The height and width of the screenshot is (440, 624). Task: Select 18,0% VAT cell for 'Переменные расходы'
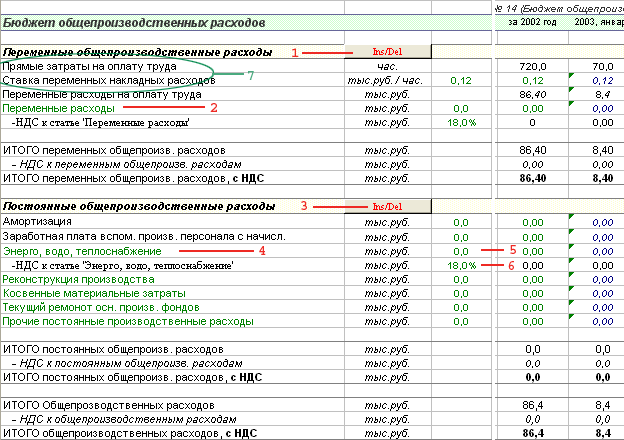(x=462, y=123)
